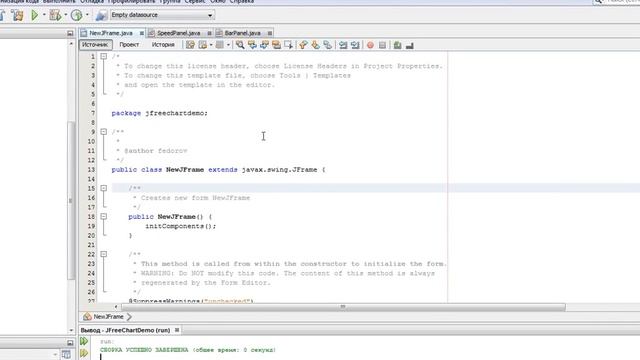The width and height of the screenshot is (640, 360).
Task: Click Find Next Occurrence icon
Action: pos(264,45)
